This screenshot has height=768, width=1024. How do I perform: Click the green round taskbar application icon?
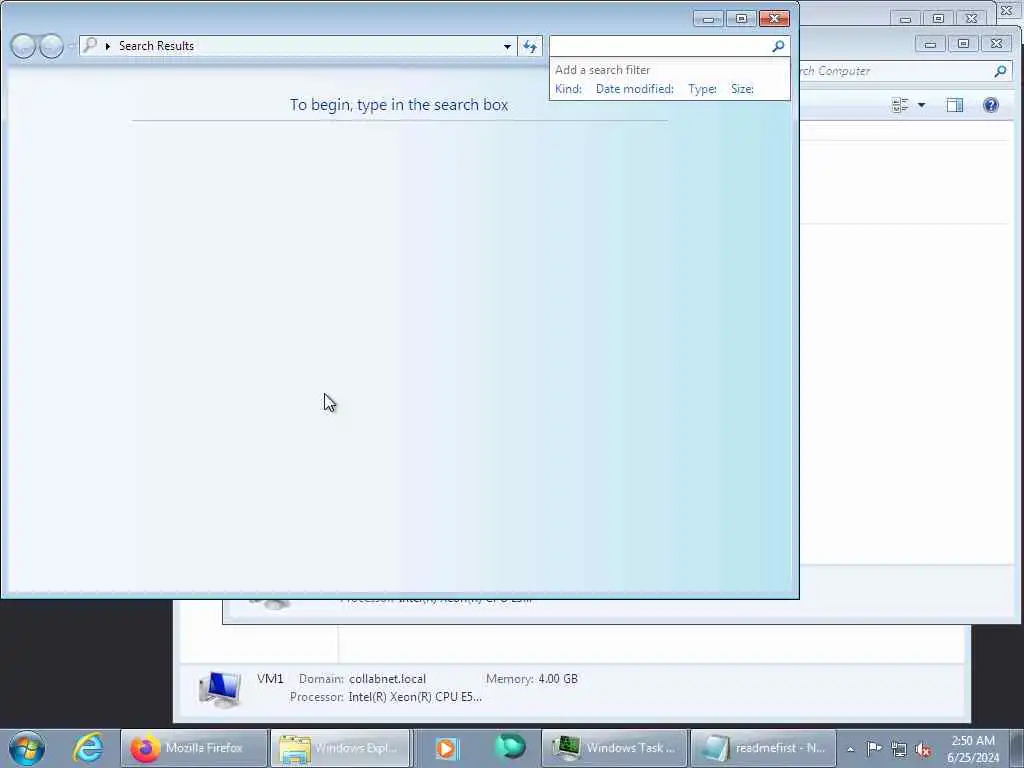click(x=510, y=747)
